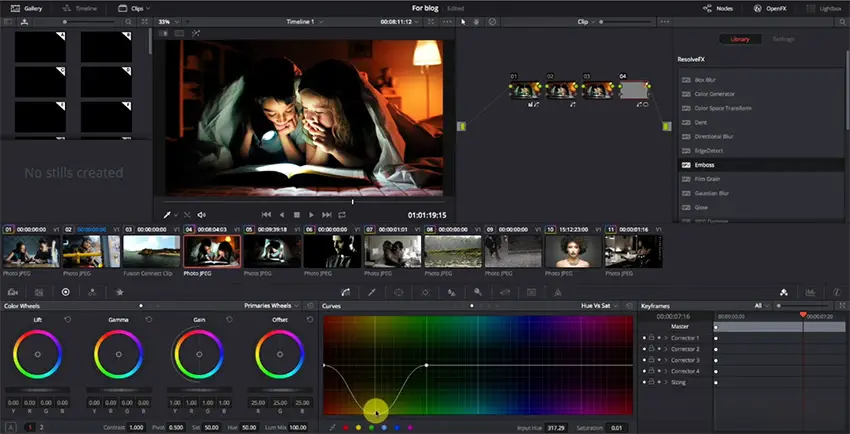
Task: Toggle the viewer mute speaker icon
Action: point(202,215)
